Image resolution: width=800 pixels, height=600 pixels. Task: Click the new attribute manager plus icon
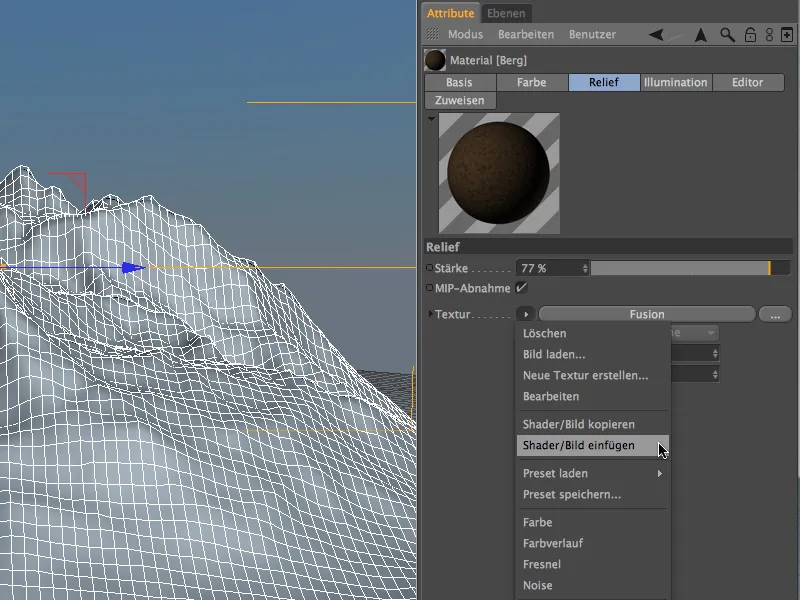(x=787, y=35)
